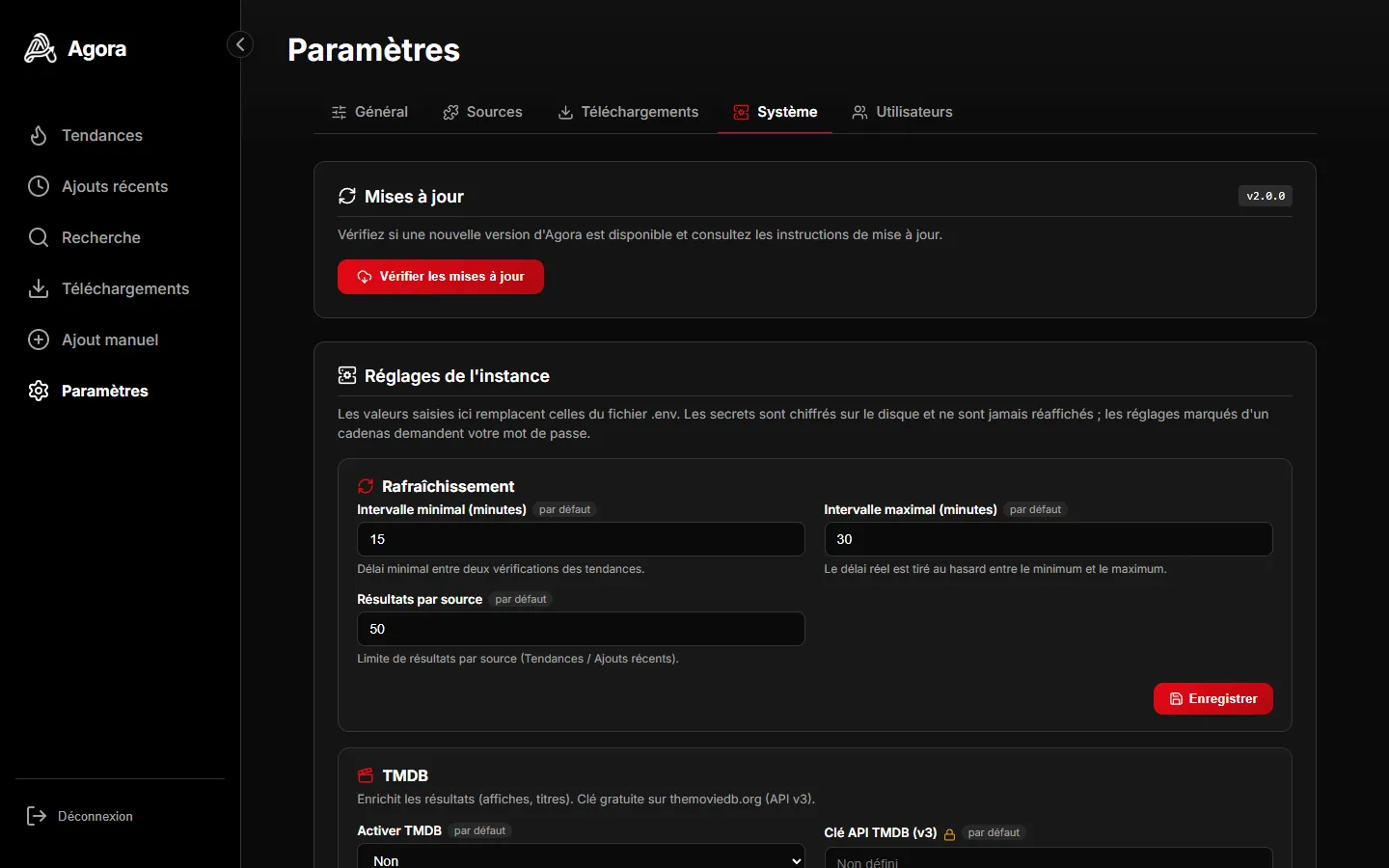Open the Activer TMDB dropdown

tap(581, 856)
